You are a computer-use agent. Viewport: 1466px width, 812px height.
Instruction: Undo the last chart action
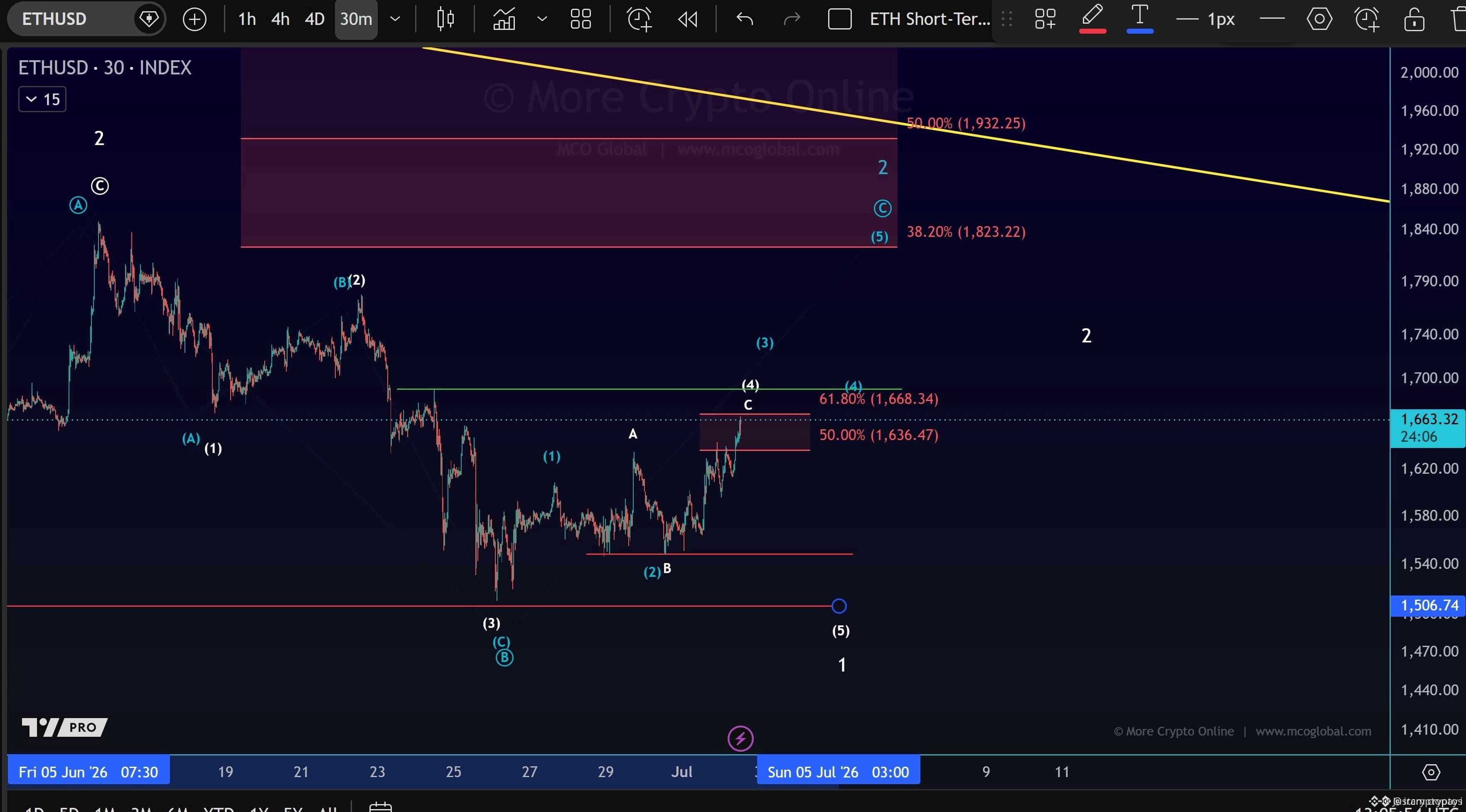point(744,20)
